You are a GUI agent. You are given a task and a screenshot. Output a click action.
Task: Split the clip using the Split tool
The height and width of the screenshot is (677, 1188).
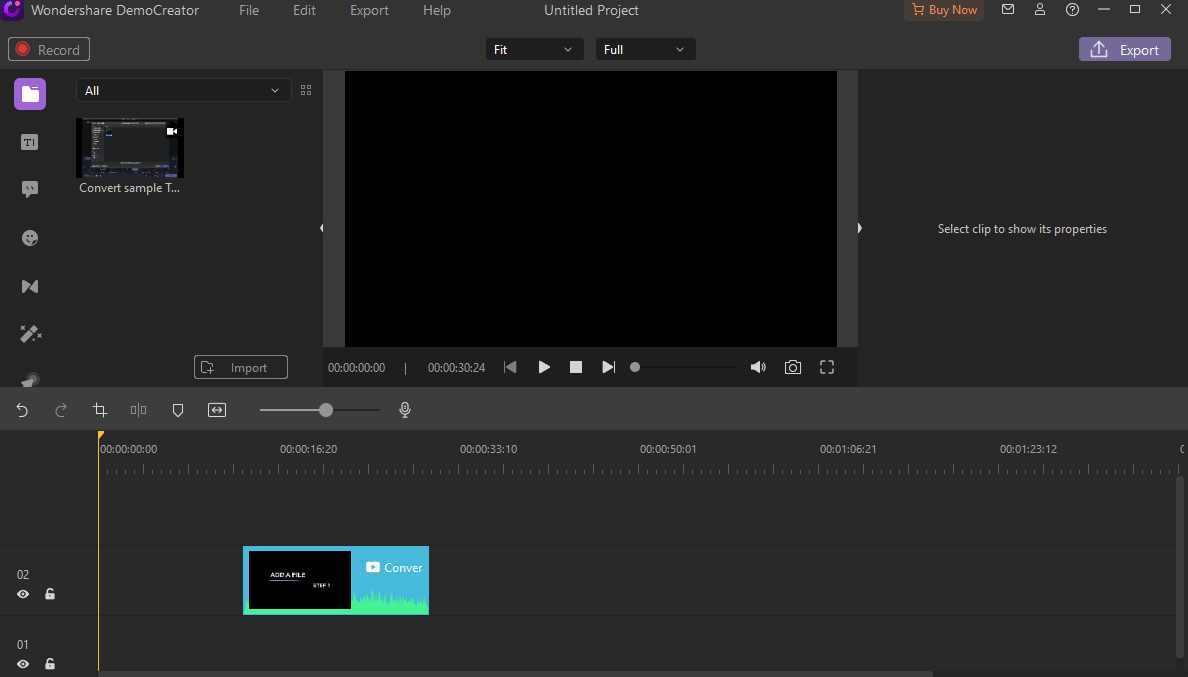tap(138, 409)
